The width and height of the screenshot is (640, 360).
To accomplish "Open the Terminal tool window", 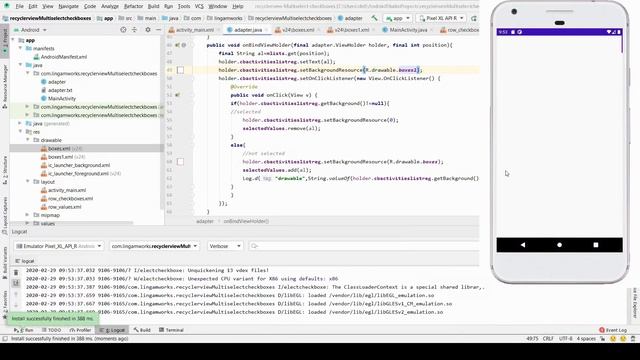I will point(171,330).
